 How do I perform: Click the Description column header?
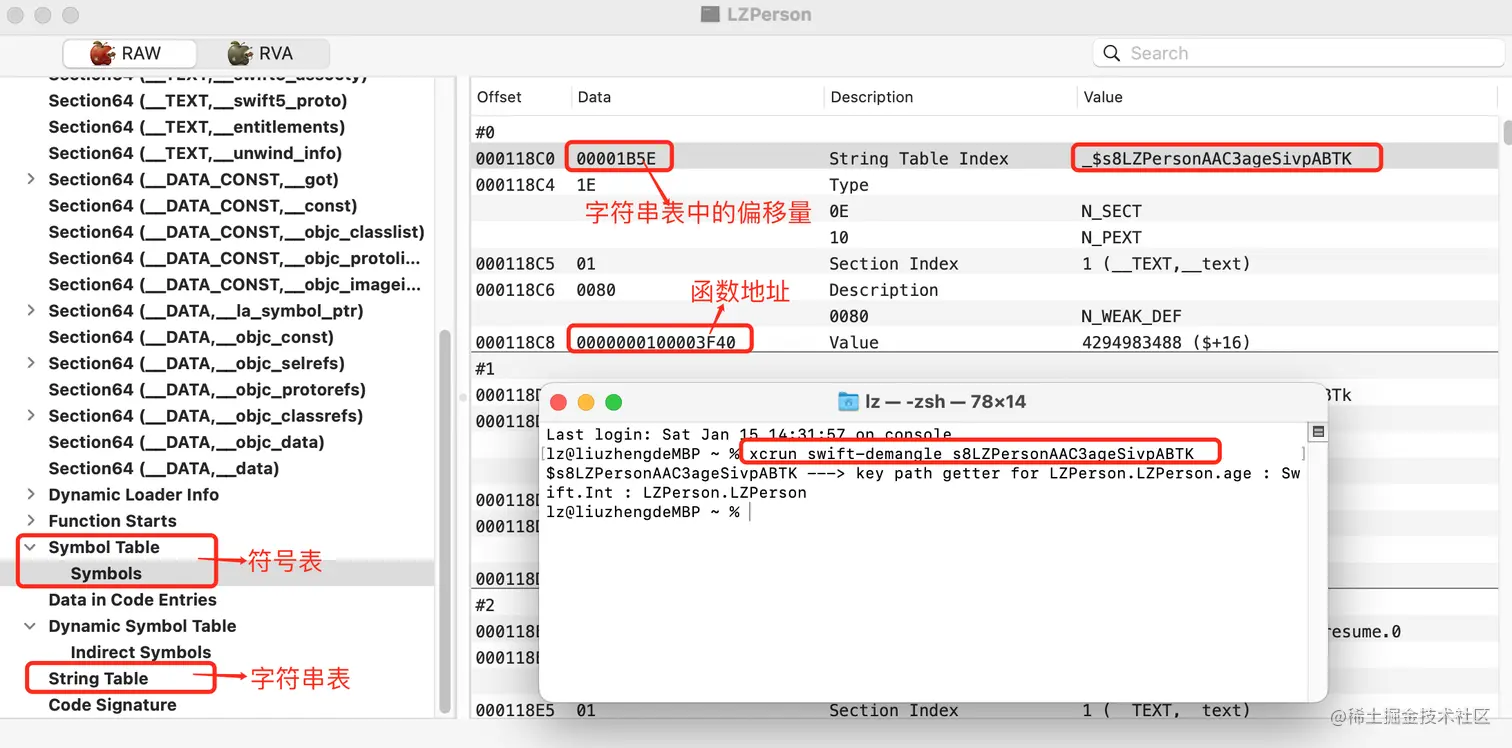tap(872, 97)
